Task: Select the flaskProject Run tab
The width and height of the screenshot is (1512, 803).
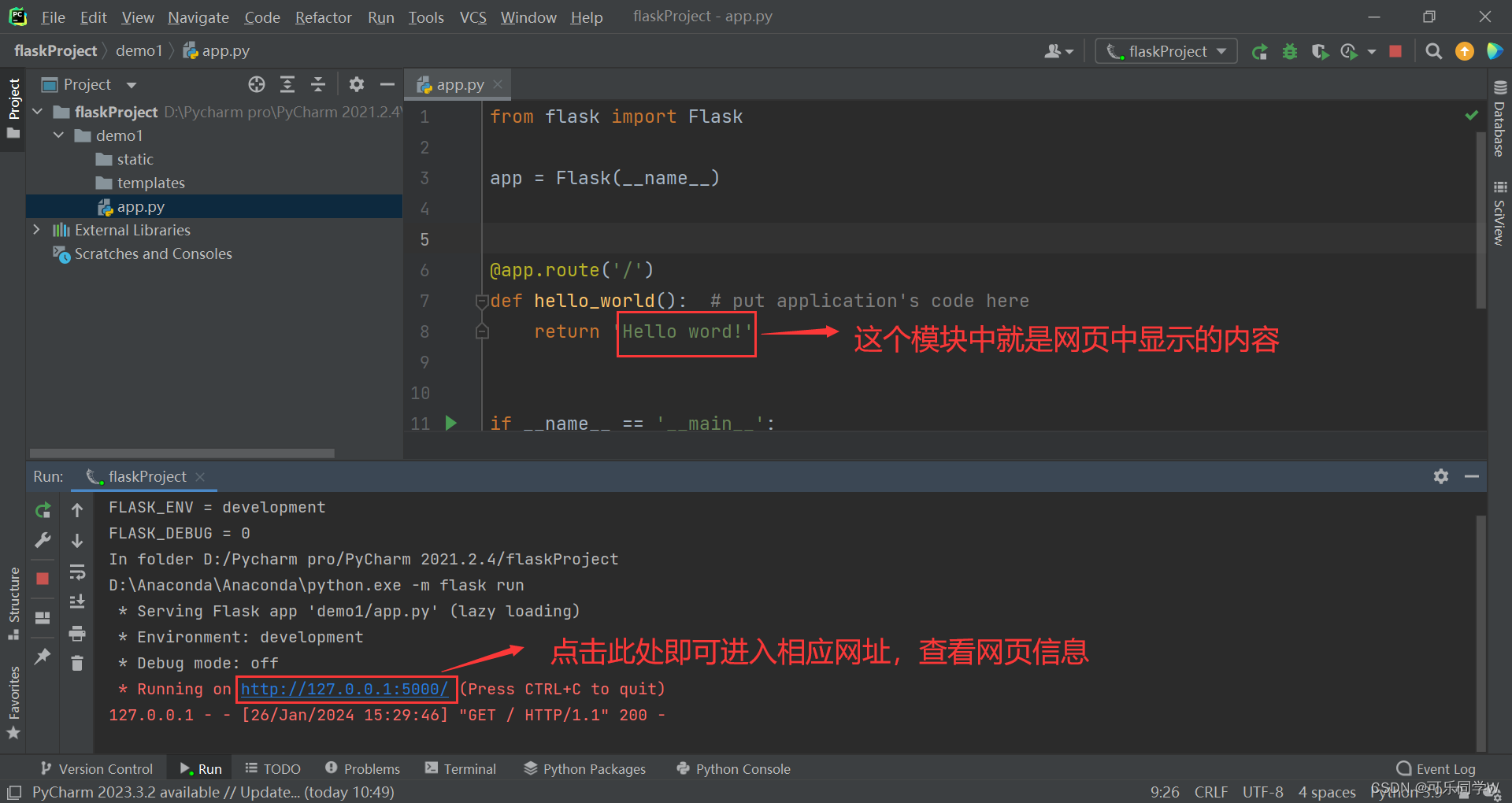Action: coord(146,476)
